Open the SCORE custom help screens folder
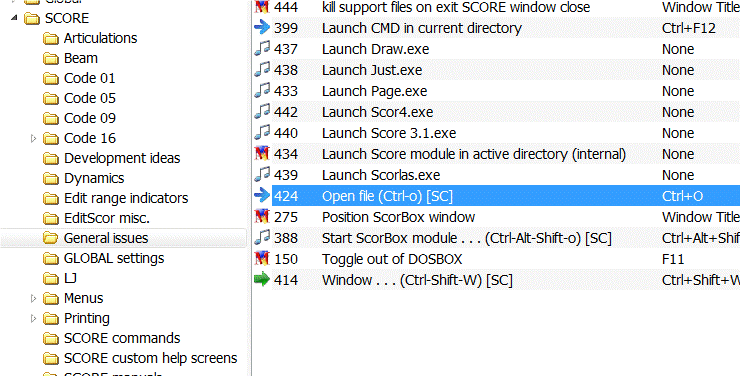The image size is (740, 376). pos(151,359)
